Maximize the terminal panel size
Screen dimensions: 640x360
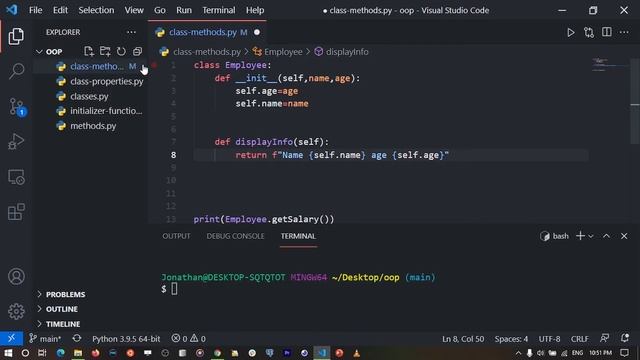pos(607,236)
